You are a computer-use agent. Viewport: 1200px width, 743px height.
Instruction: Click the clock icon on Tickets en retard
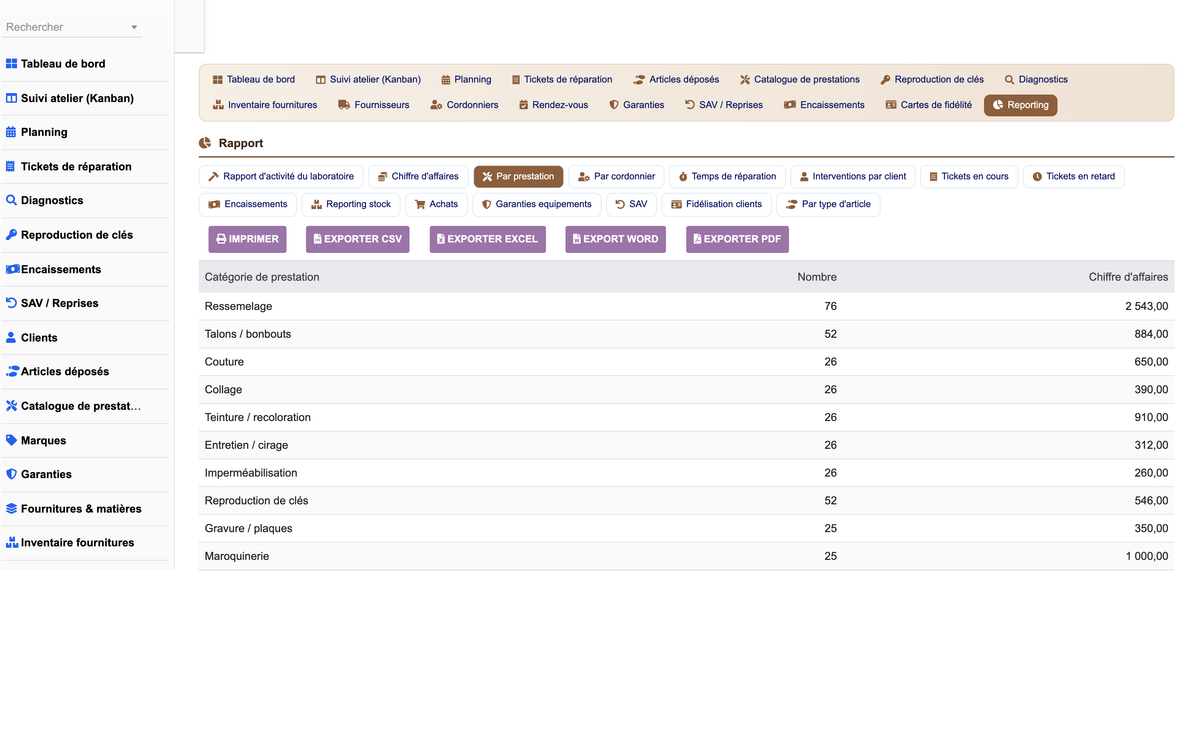pyautogui.click(x=1037, y=177)
